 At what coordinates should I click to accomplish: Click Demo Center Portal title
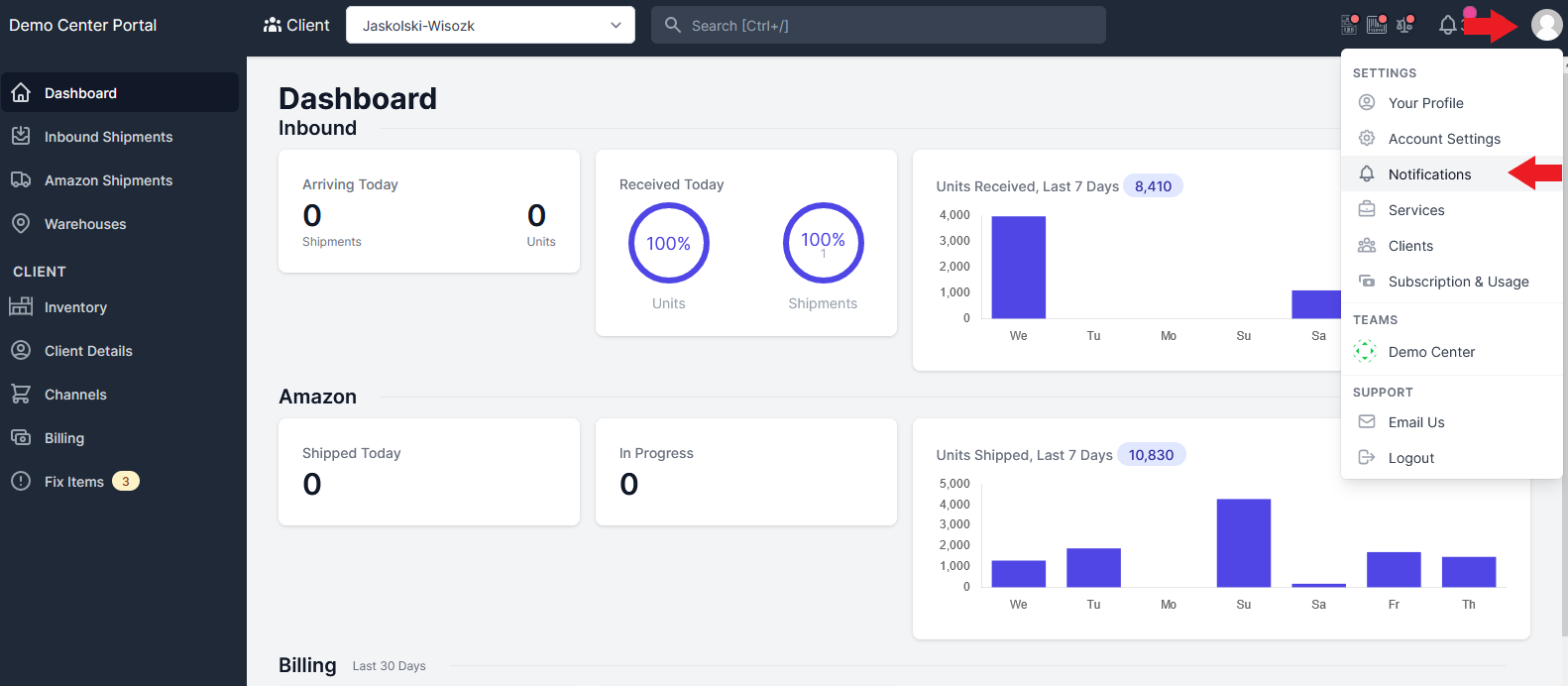[x=83, y=25]
